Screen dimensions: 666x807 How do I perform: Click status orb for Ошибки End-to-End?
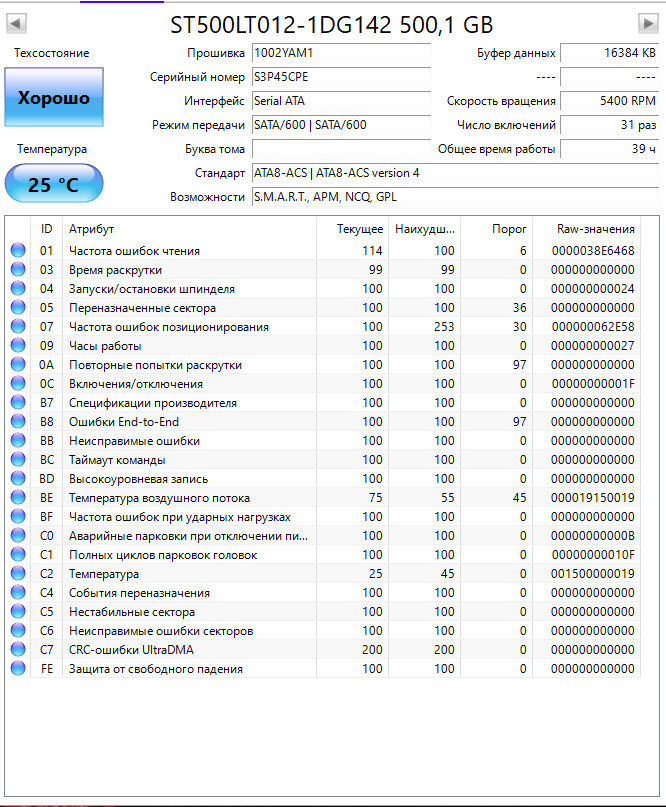pyautogui.click(x=18, y=422)
